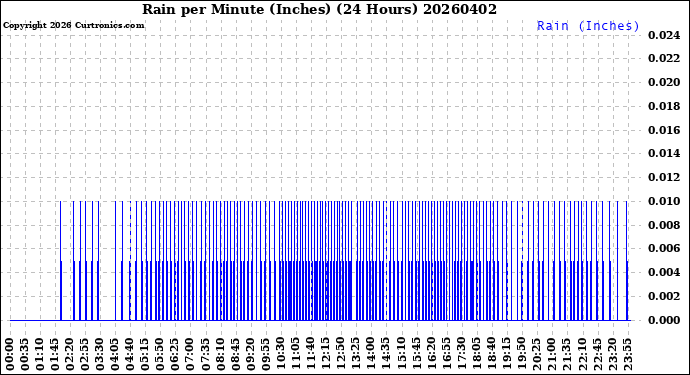Click the 0.004 y-axis value
690x375 pixels.
(x=664, y=272)
